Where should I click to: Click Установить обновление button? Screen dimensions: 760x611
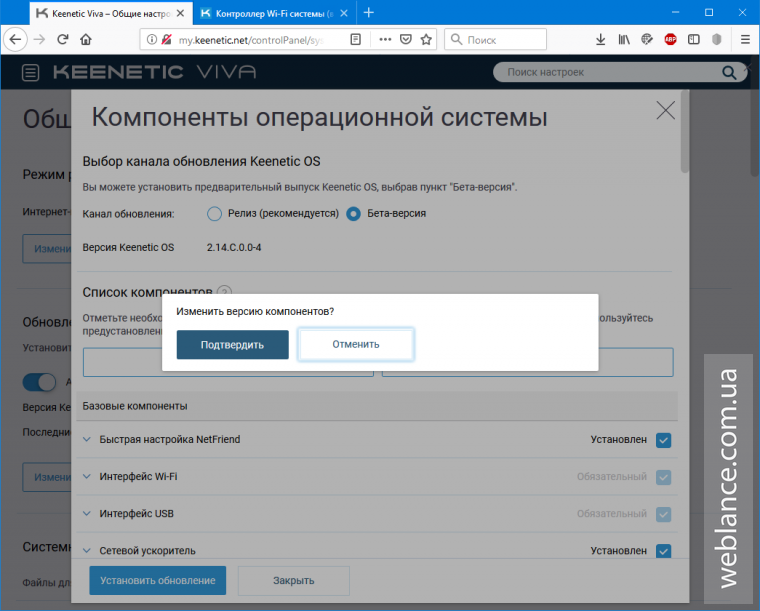[158, 580]
